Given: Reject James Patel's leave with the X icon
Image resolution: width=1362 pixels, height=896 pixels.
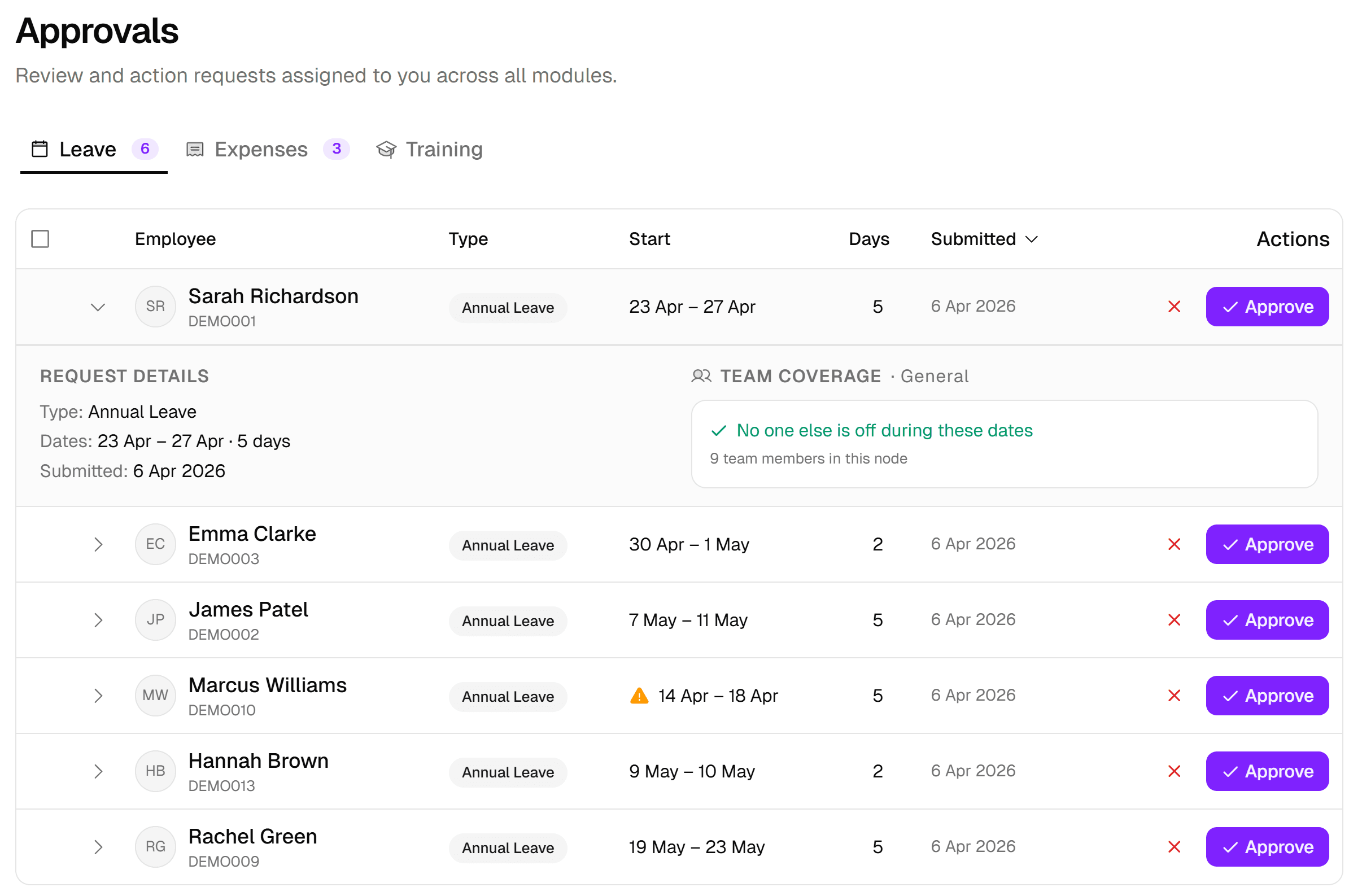Looking at the screenshot, I should pyautogui.click(x=1175, y=620).
